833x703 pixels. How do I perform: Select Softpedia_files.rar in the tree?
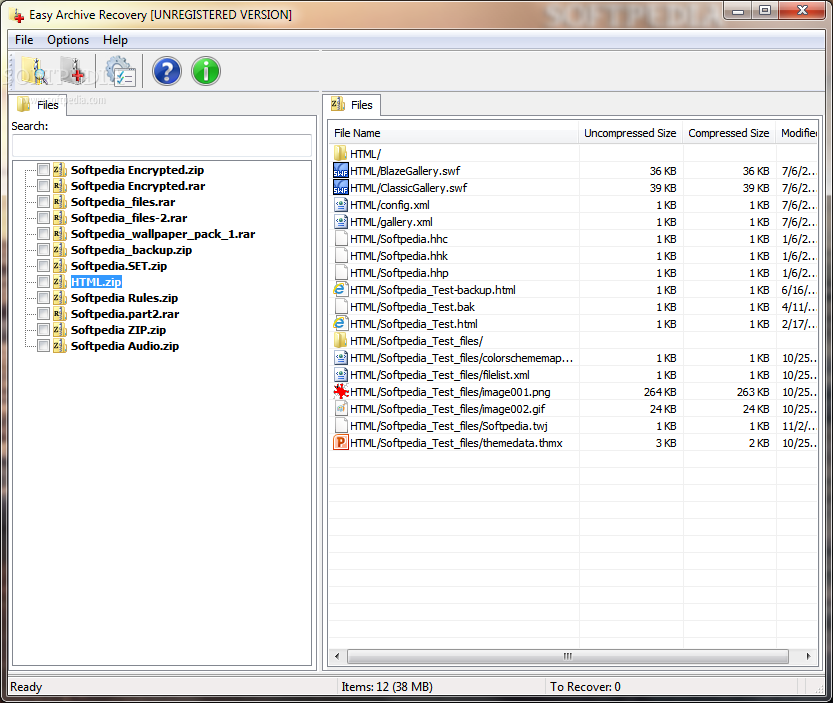[x=123, y=202]
